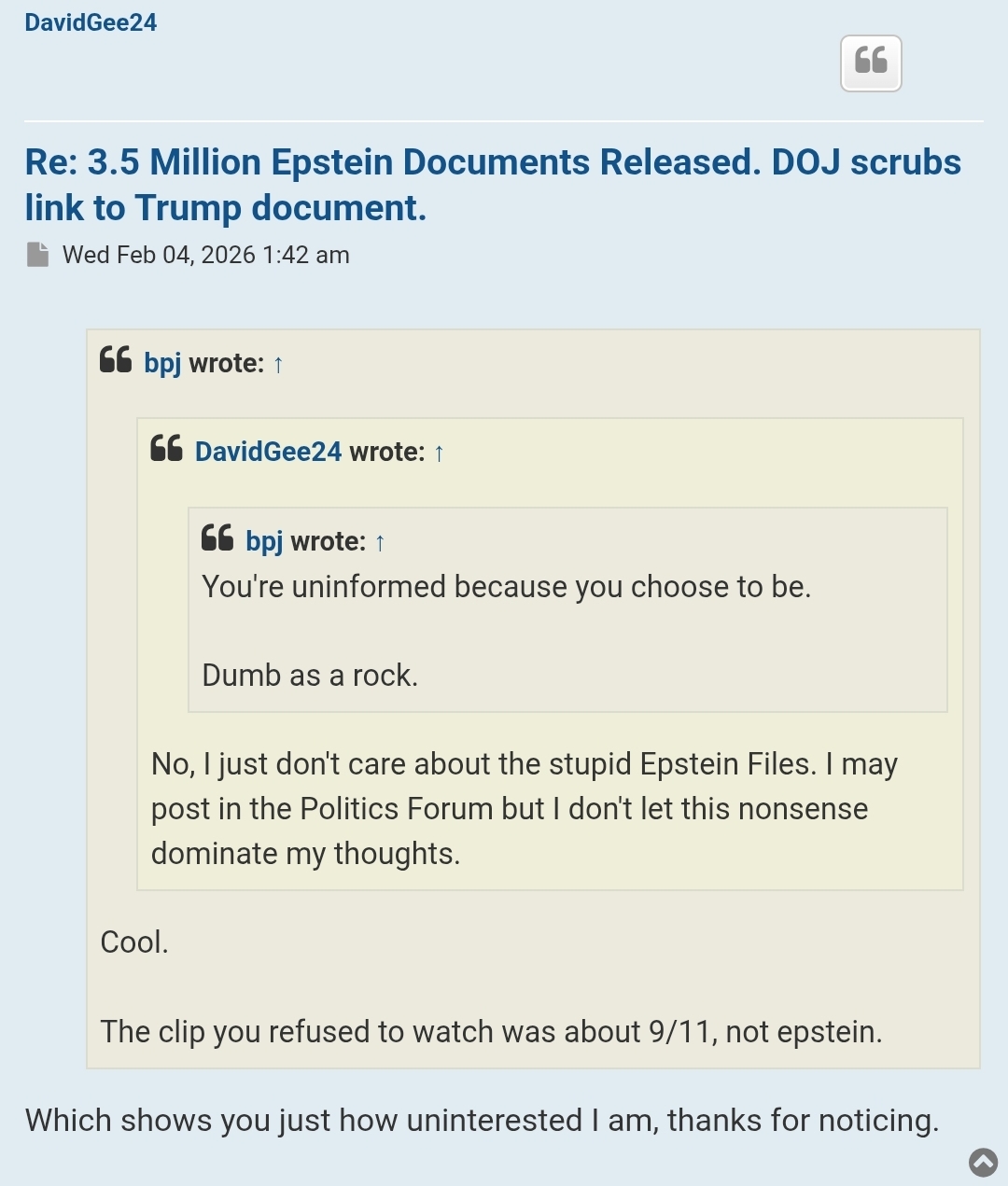Click the up arrow after outermost "bpj wrote:"
The image size is (1008, 1186).
(x=278, y=364)
